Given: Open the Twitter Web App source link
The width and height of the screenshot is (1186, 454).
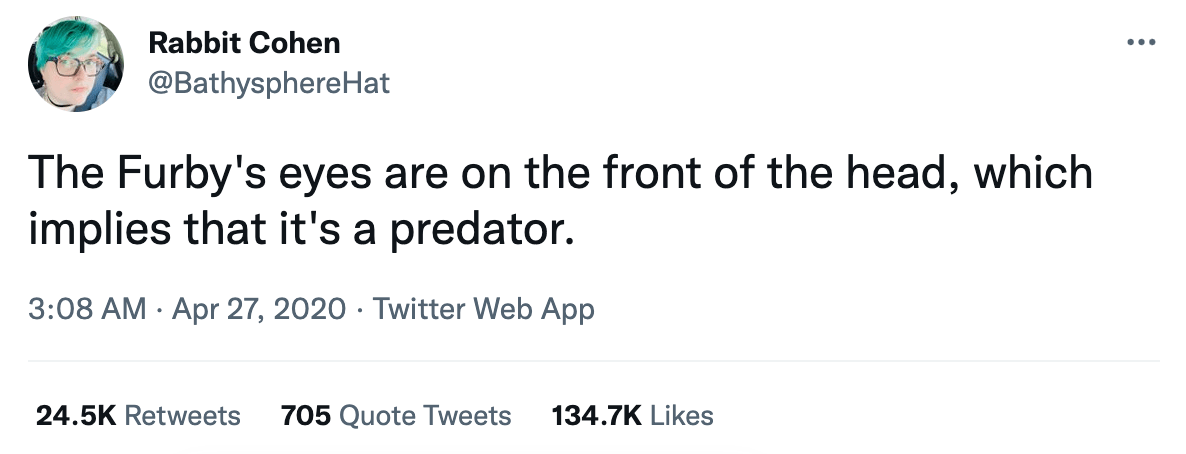Looking at the screenshot, I should click(483, 309).
